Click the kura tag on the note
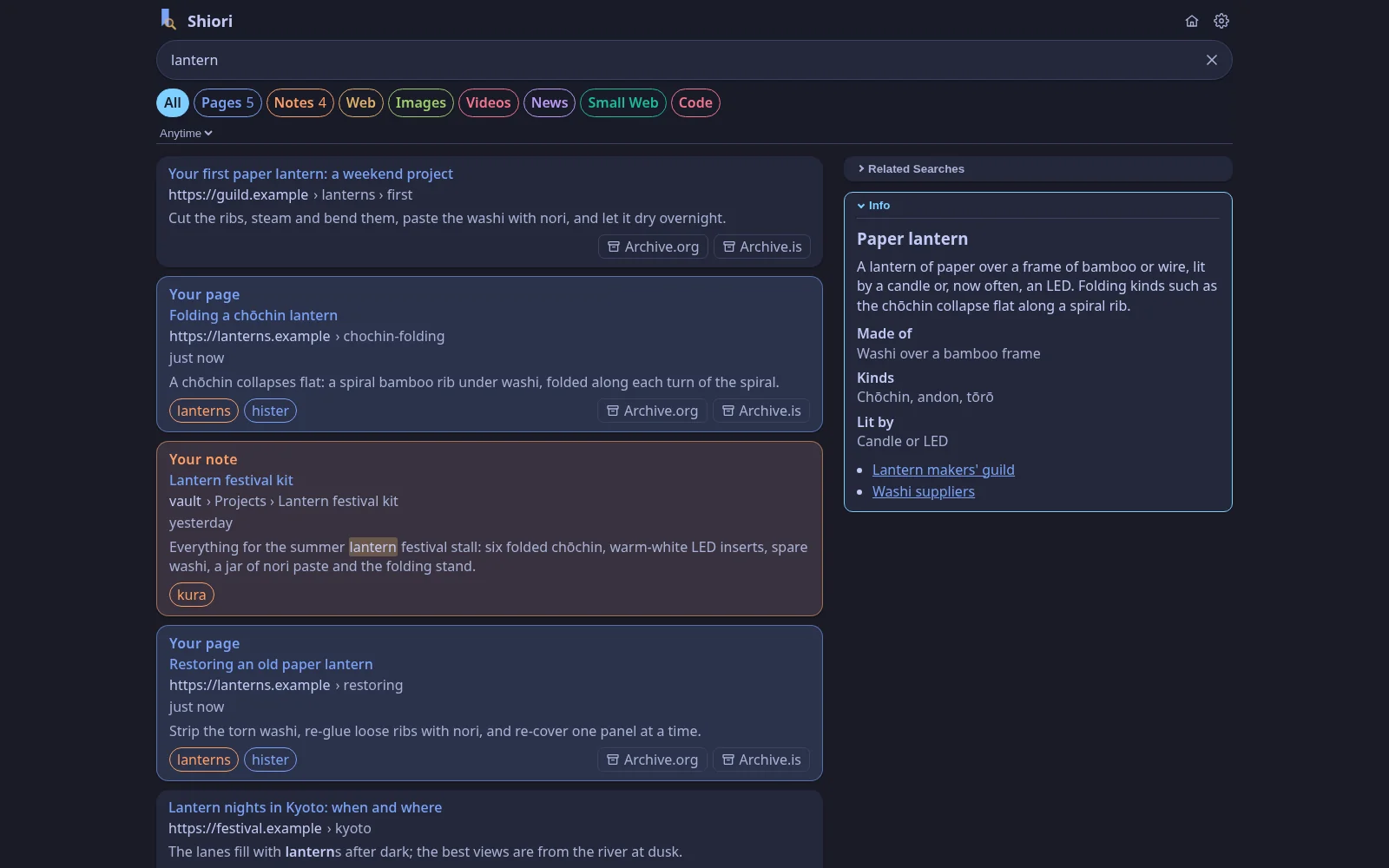The image size is (1389, 868). [x=192, y=595]
